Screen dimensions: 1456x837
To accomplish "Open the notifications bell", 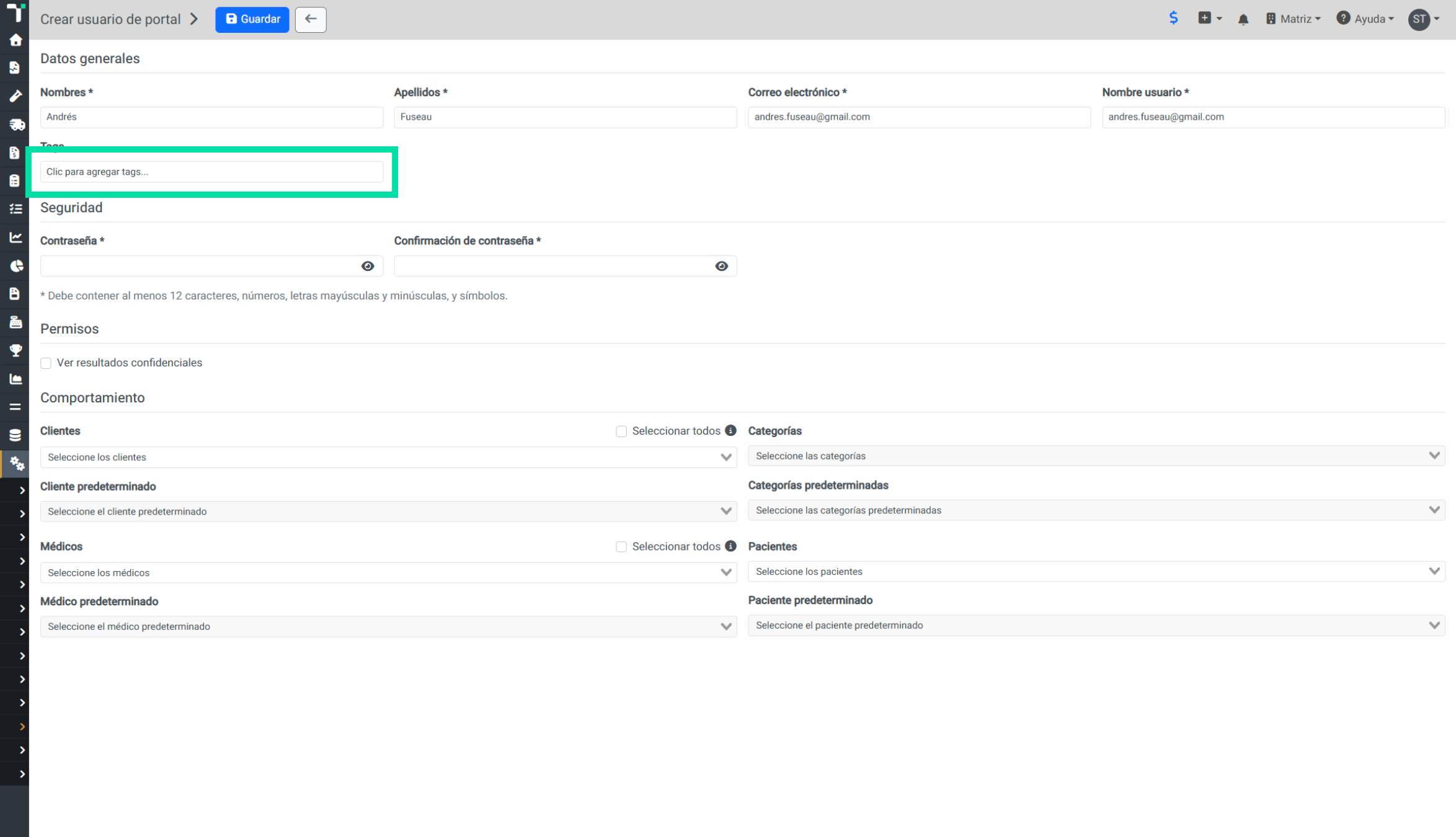I will (x=1243, y=19).
